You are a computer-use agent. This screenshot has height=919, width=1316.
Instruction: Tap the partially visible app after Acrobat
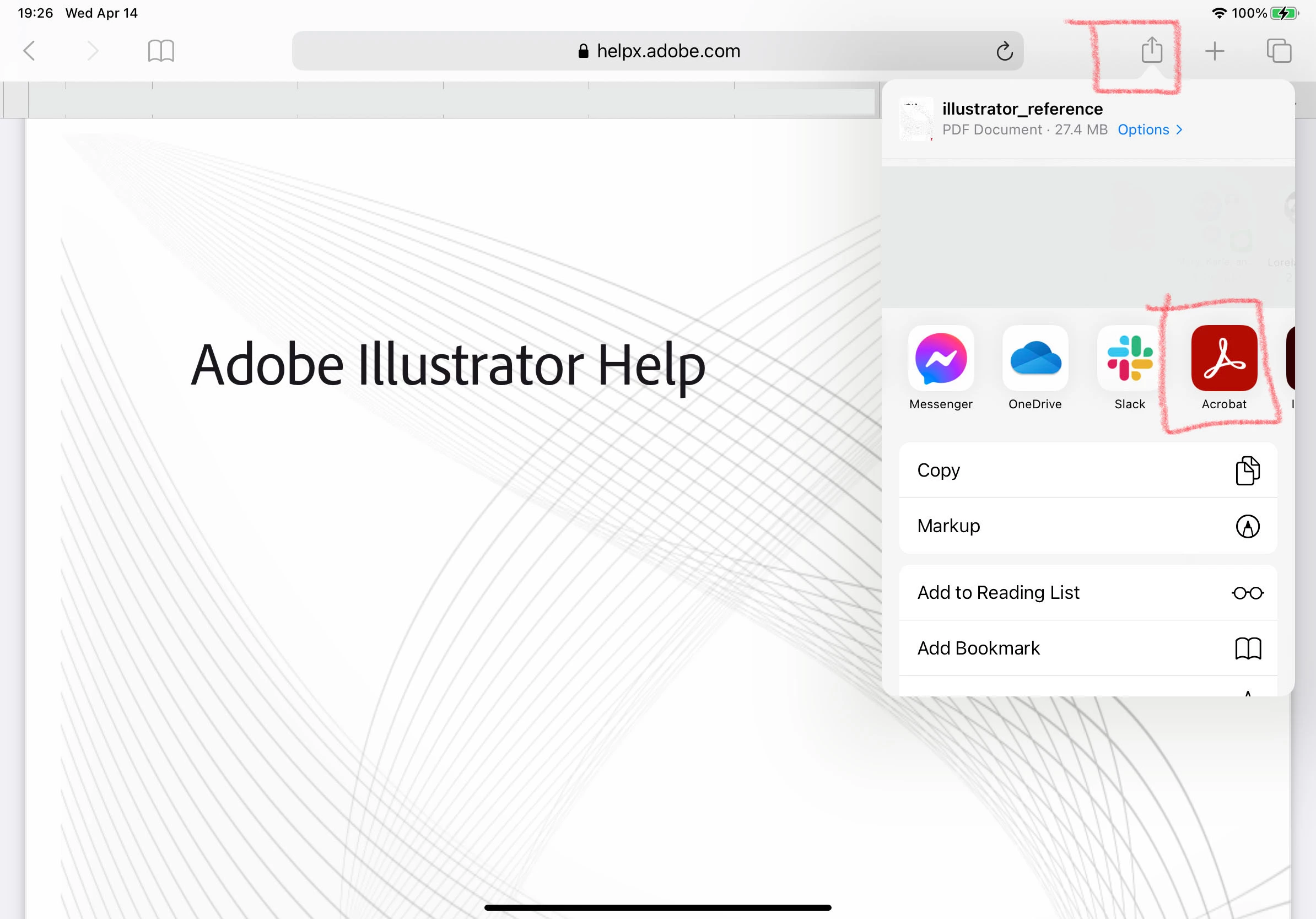pos(1291,359)
